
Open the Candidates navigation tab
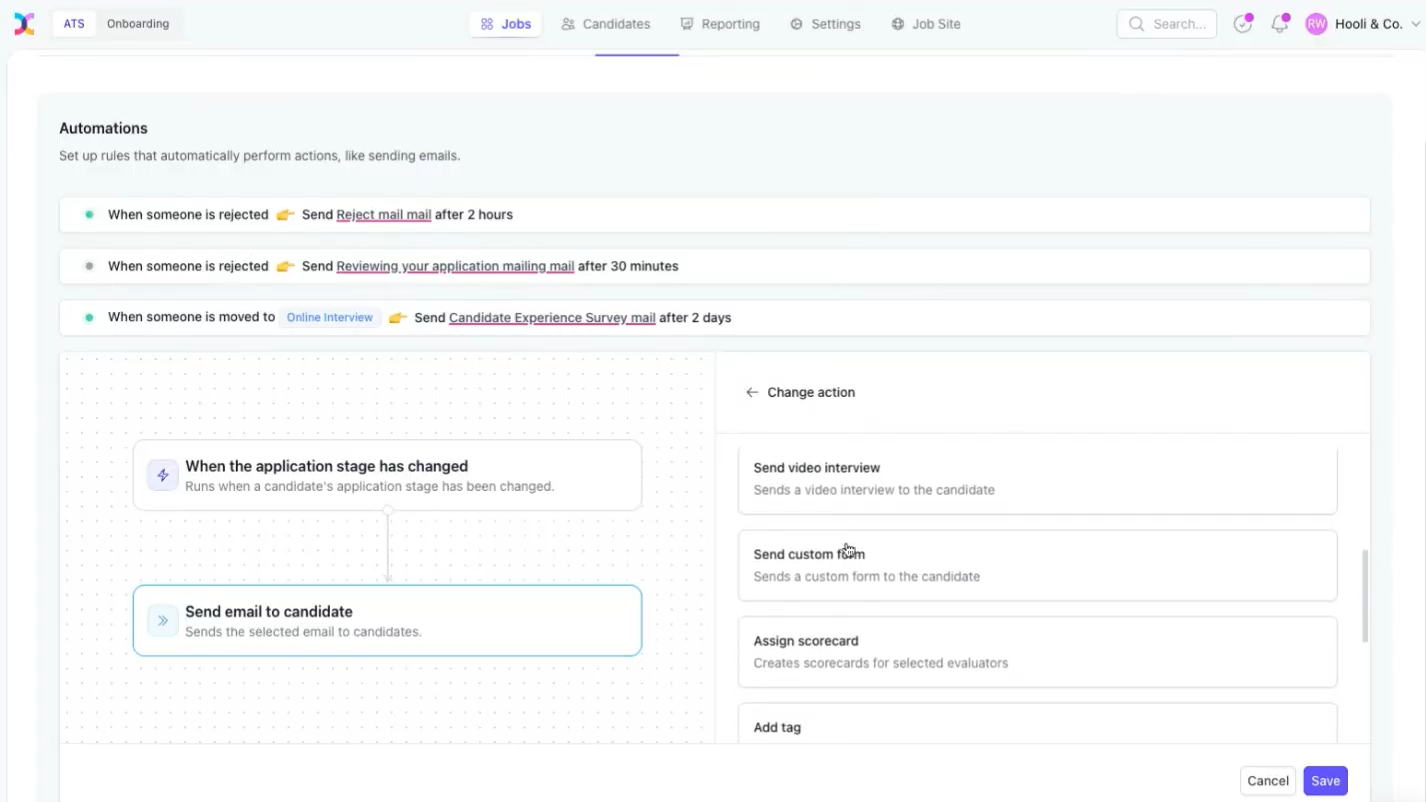pyautogui.click(x=605, y=24)
